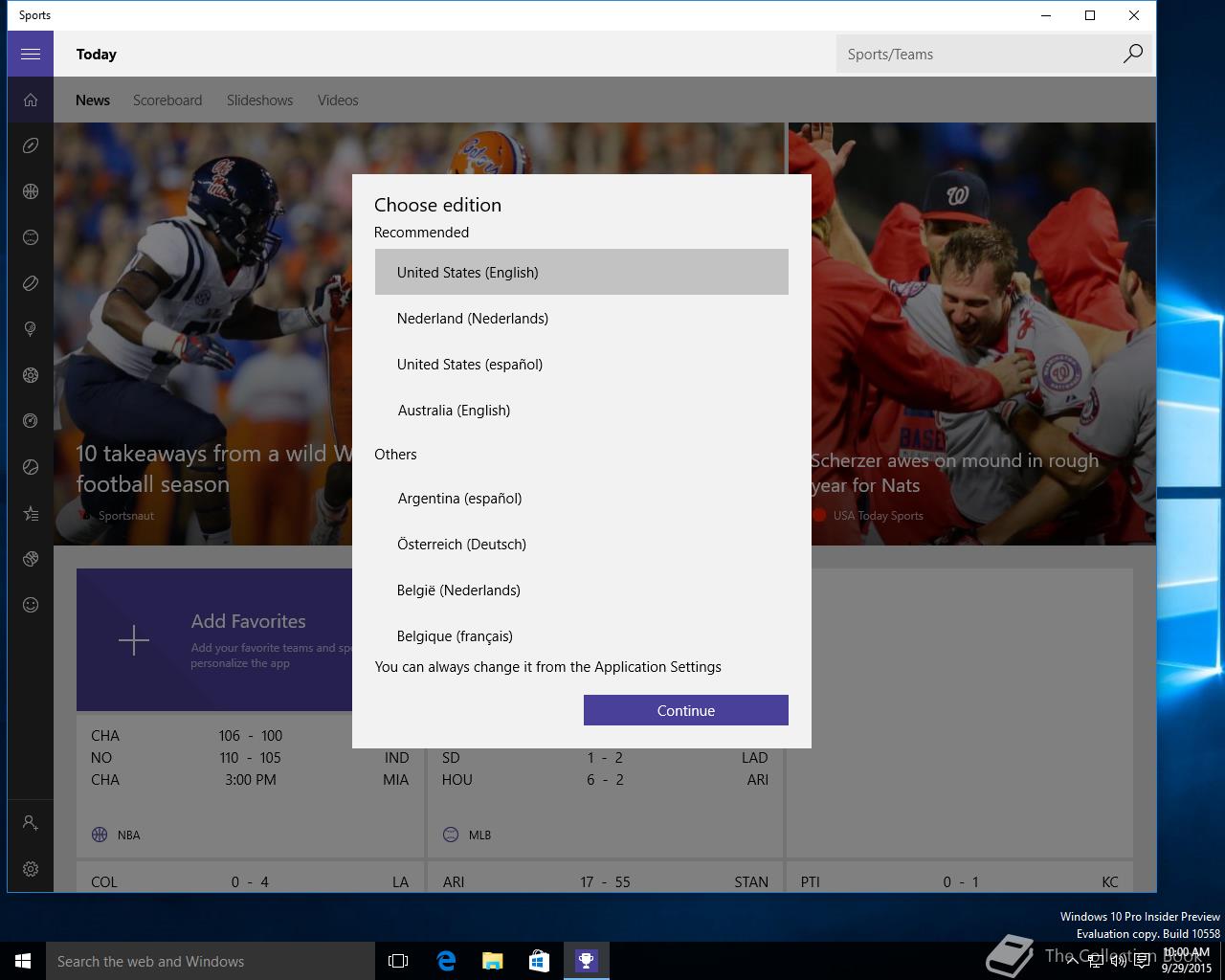Screen dimensions: 1225x980
Task: Open My Favorites star list icon
Action: [x=31, y=514]
